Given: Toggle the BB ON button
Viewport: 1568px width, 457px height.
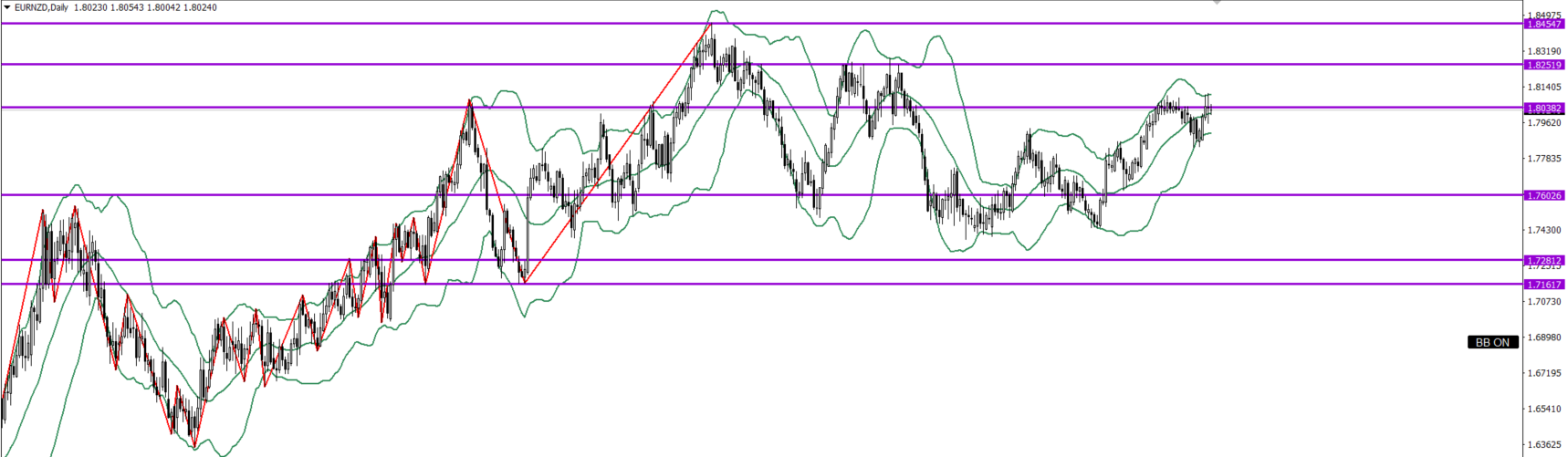Looking at the screenshot, I should click(1493, 342).
